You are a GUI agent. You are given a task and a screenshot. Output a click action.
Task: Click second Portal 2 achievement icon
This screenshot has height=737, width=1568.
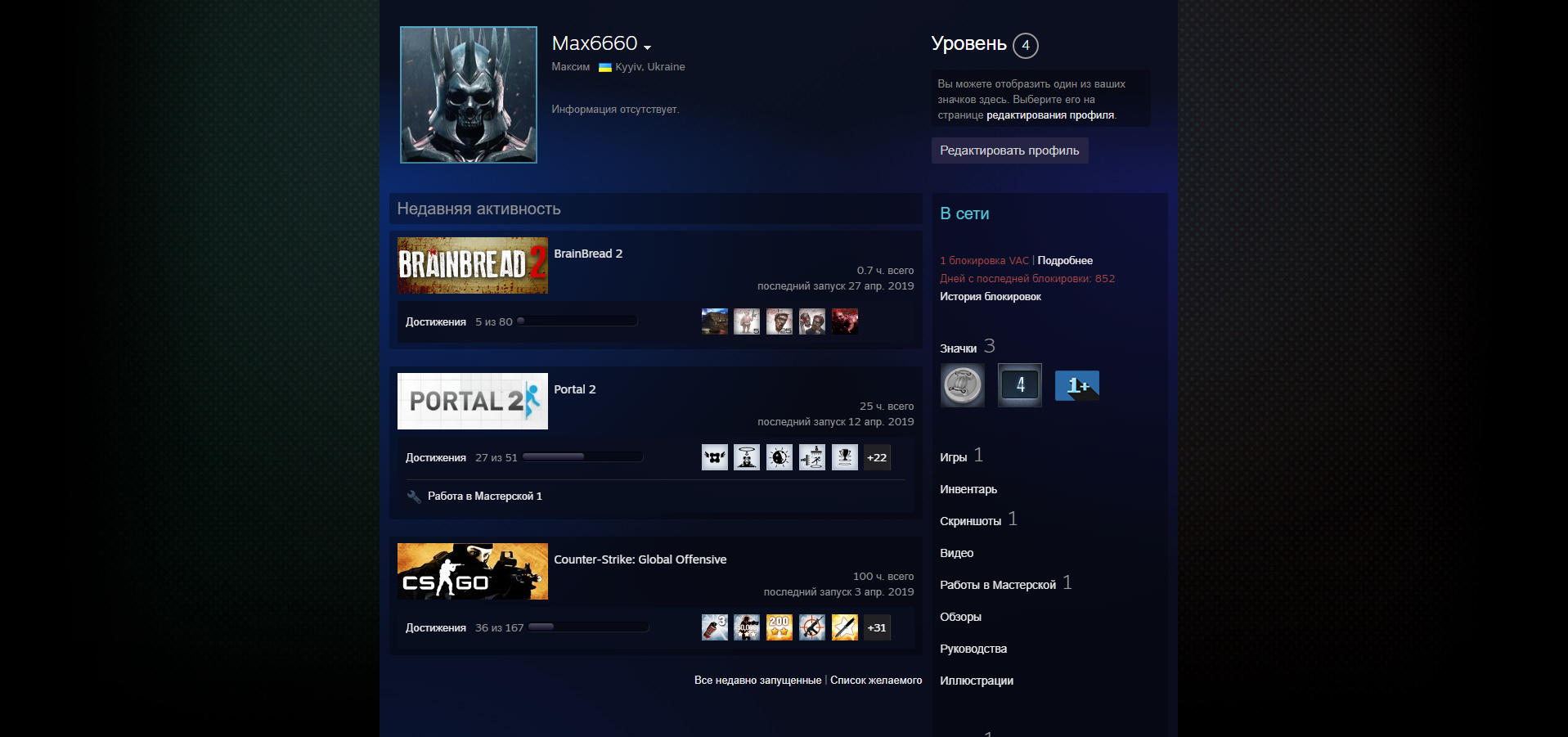[747, 457]
